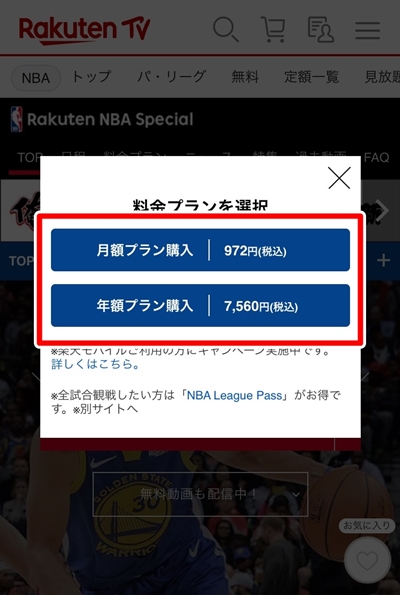Go to トップ navigation item
This screenshot has width=400, height=595.
pyautogui.click(x=92, y=77)
